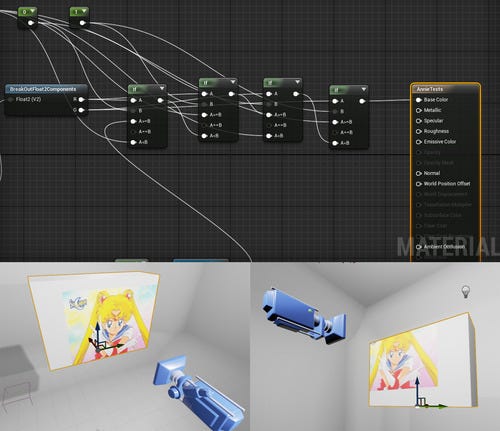Click A input pin on first If node

[134, 100]
